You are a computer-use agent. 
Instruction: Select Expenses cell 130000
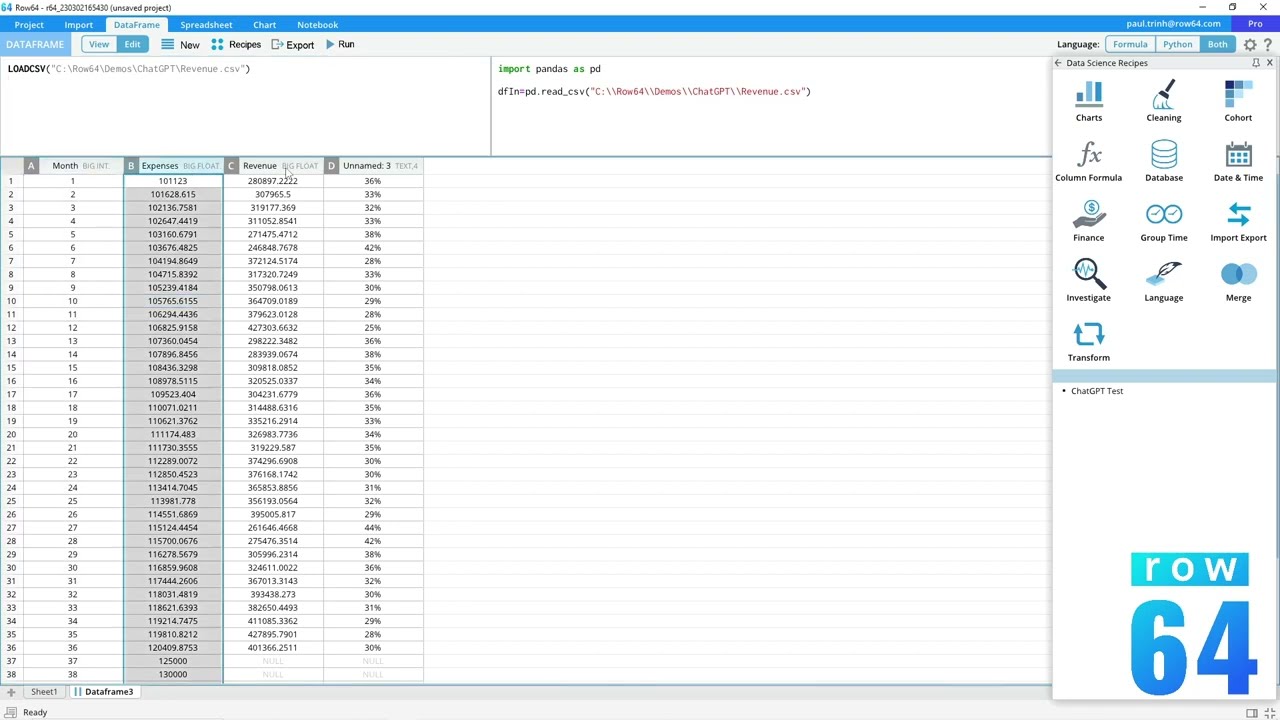173,674
